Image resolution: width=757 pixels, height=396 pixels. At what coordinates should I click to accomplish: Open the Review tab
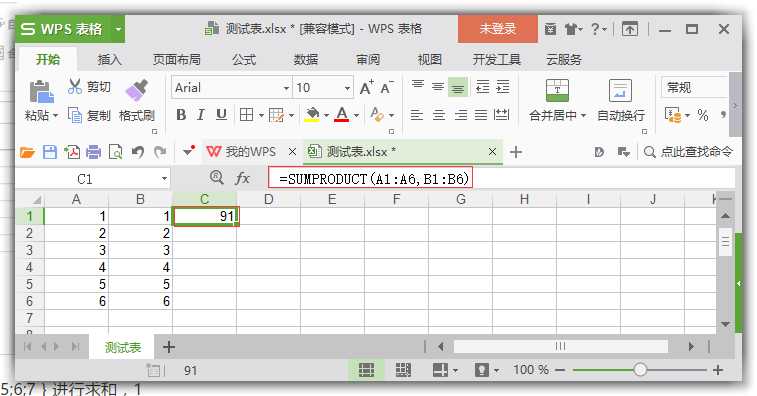[x=368, y=59]
